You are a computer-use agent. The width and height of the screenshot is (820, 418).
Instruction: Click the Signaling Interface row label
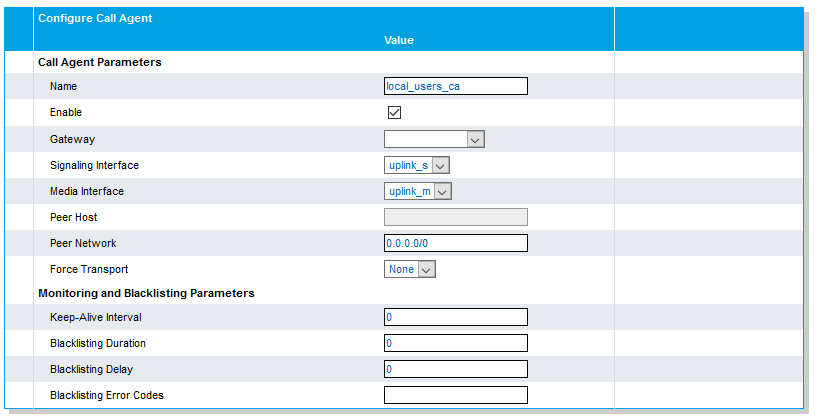click(x=94, y=166)
